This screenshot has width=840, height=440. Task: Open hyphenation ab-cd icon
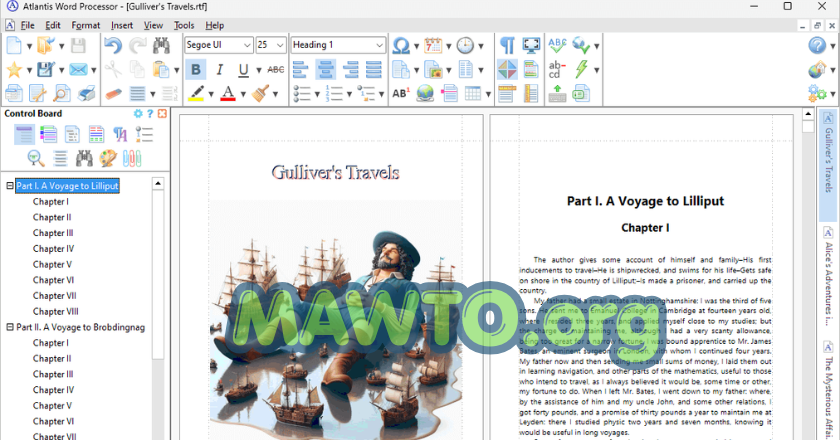pos(557,70)
